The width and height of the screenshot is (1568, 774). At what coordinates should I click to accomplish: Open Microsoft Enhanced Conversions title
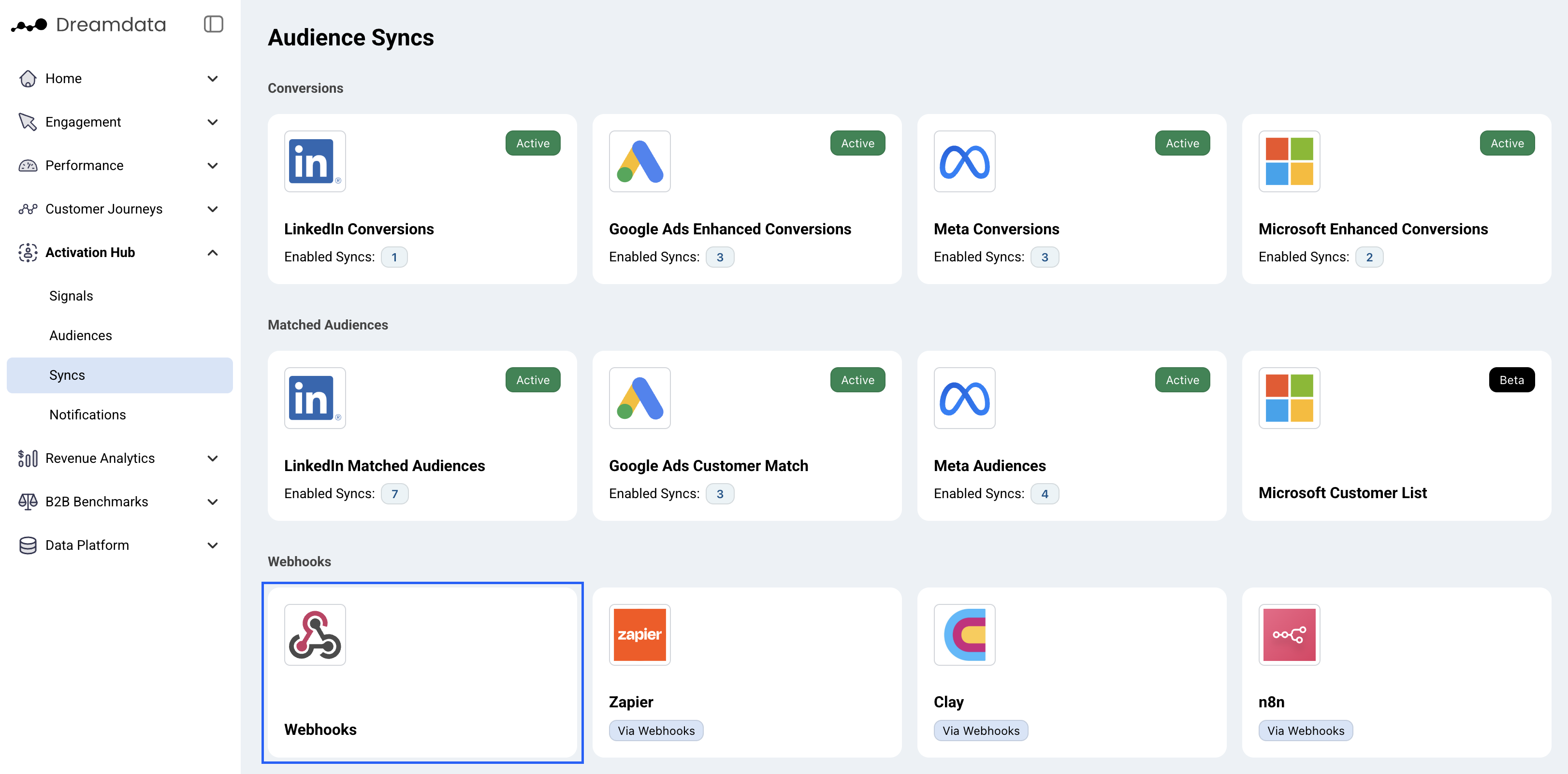(1373, 229)
